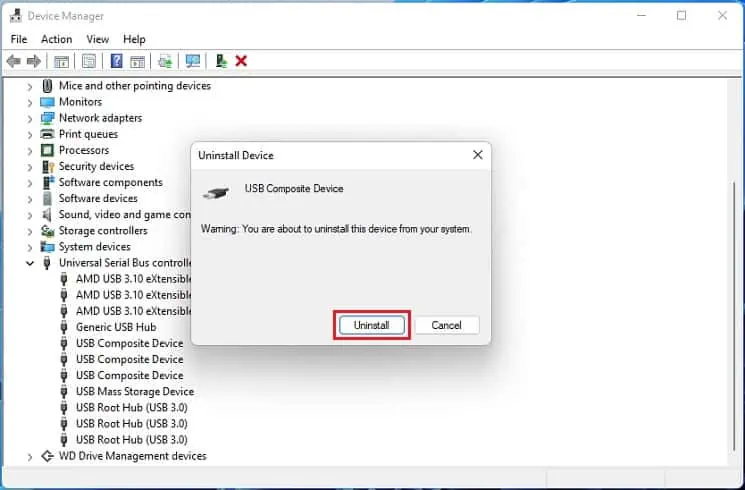Image resolution: width=745 pixels, height=490 pixels.
Task: Collapse Universal Serial Bus controllers node
Action: (30, 263)
